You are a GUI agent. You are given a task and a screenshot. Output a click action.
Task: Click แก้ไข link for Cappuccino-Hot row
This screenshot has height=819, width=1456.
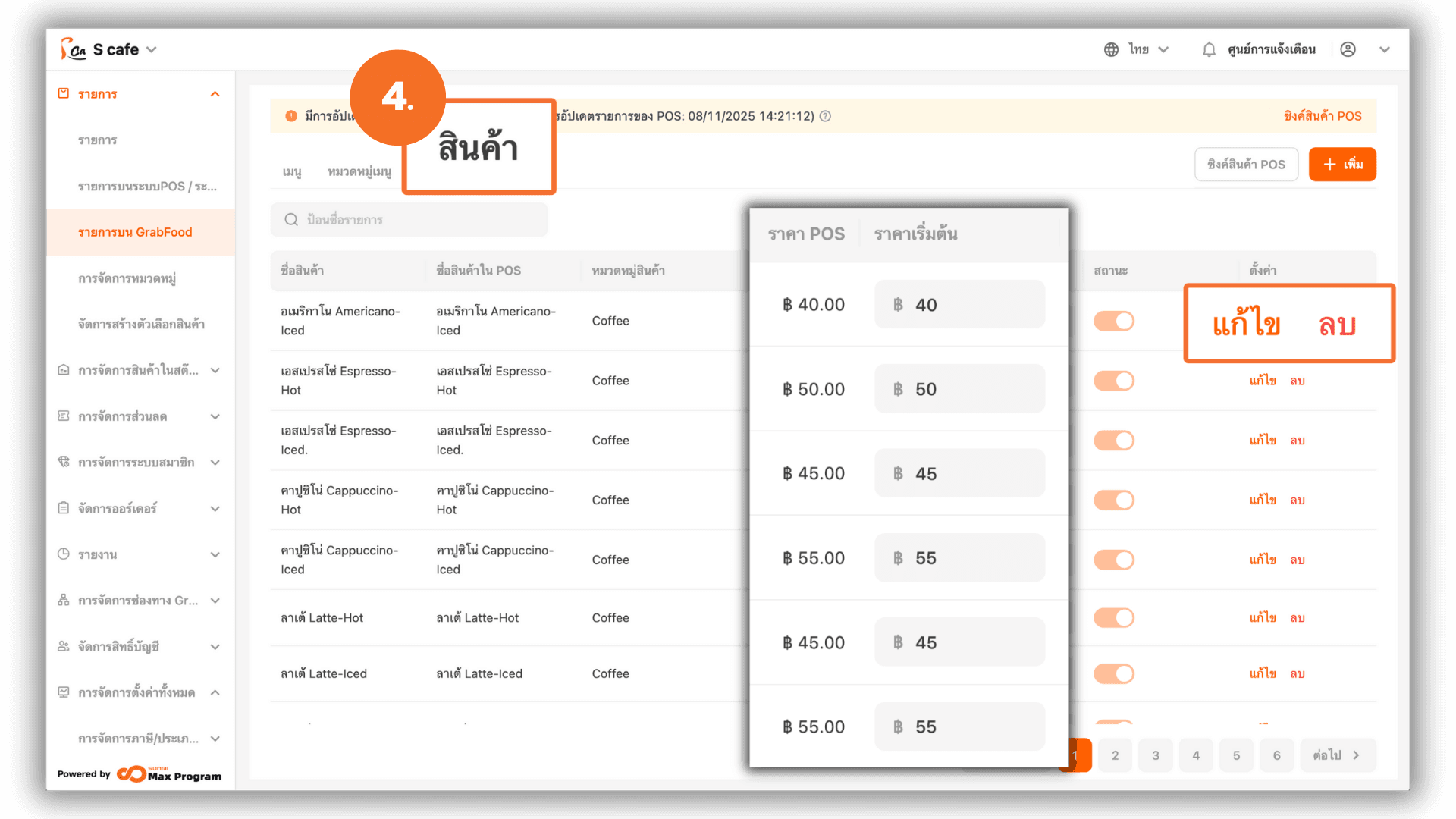(1263, 500)
